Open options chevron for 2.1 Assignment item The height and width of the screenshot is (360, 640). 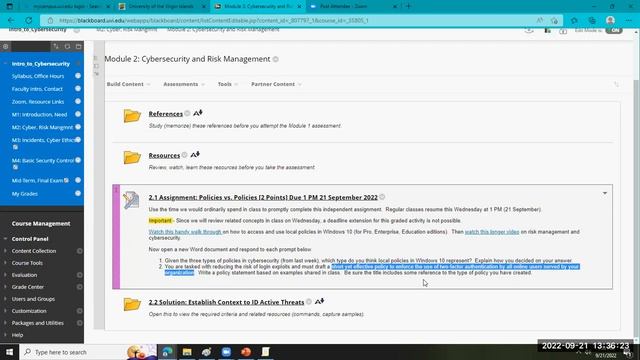(605, 193)
